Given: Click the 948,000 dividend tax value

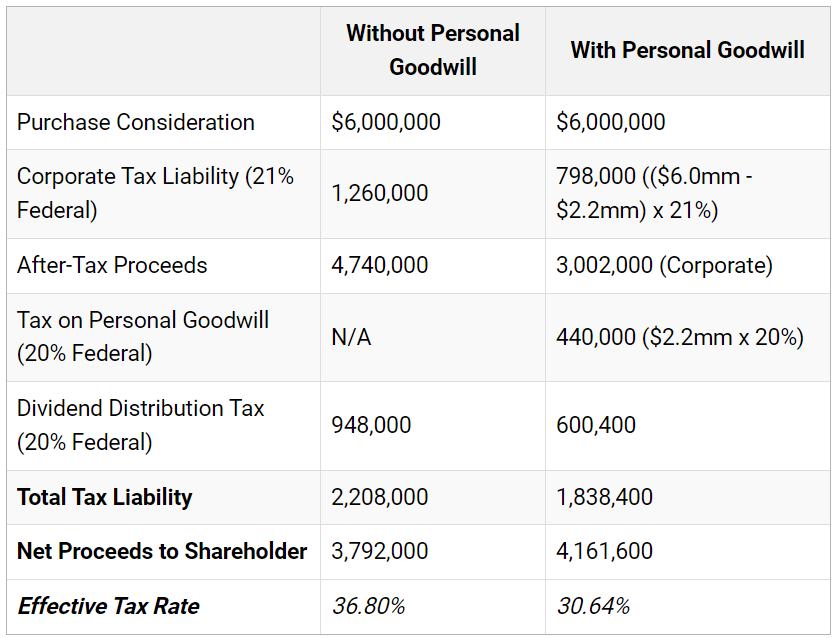Looking at the screenshot, I should tap(371, 426).
